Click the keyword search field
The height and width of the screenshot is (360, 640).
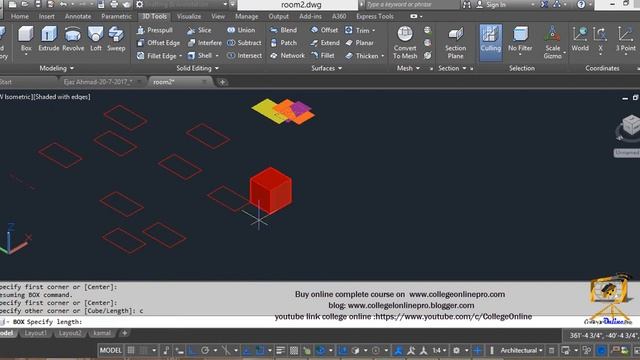[x=411, y=4]
